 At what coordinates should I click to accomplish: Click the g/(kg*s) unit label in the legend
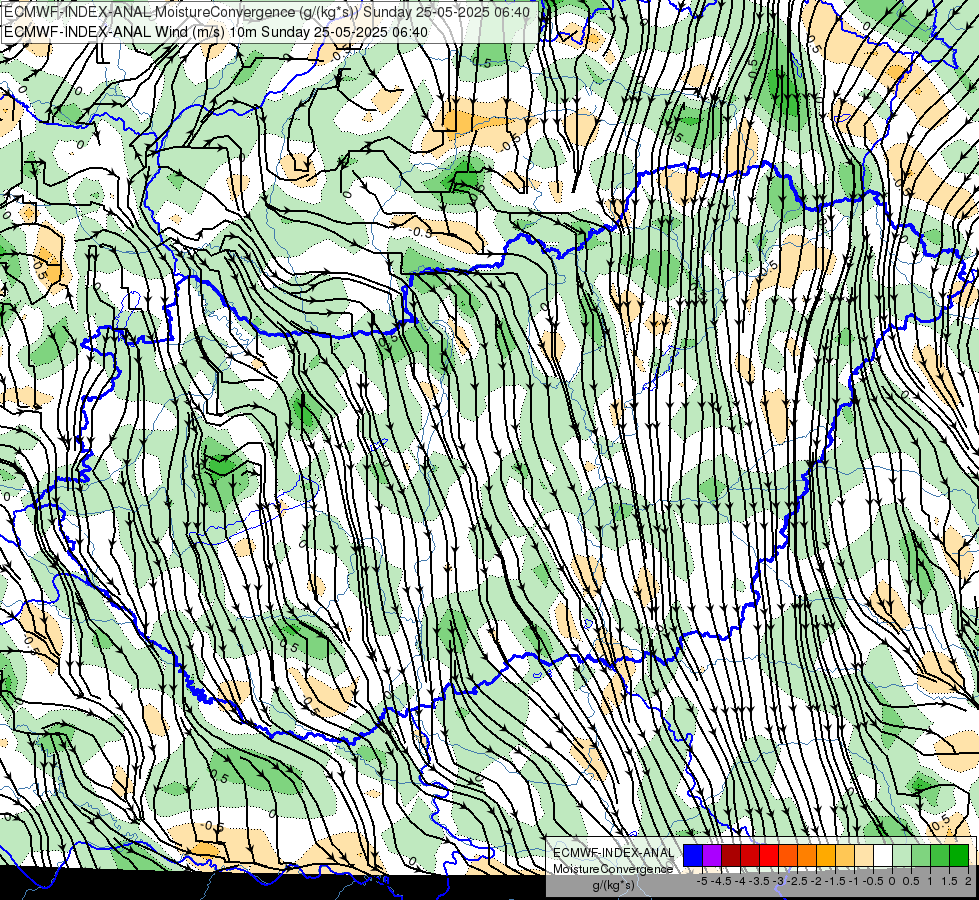click(614, 885)
